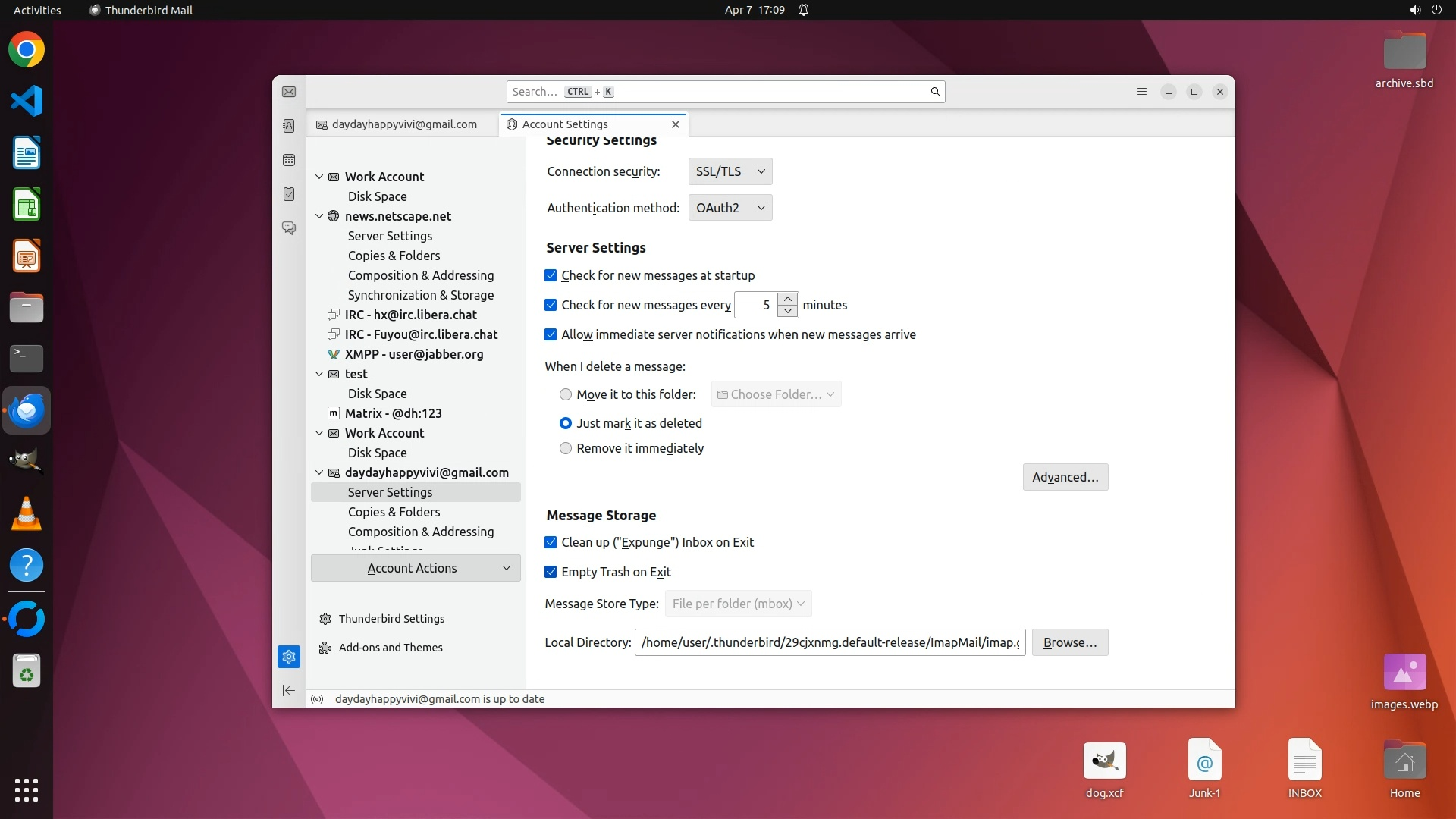Viewport: 1456px width, 819px height.
Task: Open Authentication method OAuth2 dropdown
Action: pyautogui.click(x=730, y=208)
